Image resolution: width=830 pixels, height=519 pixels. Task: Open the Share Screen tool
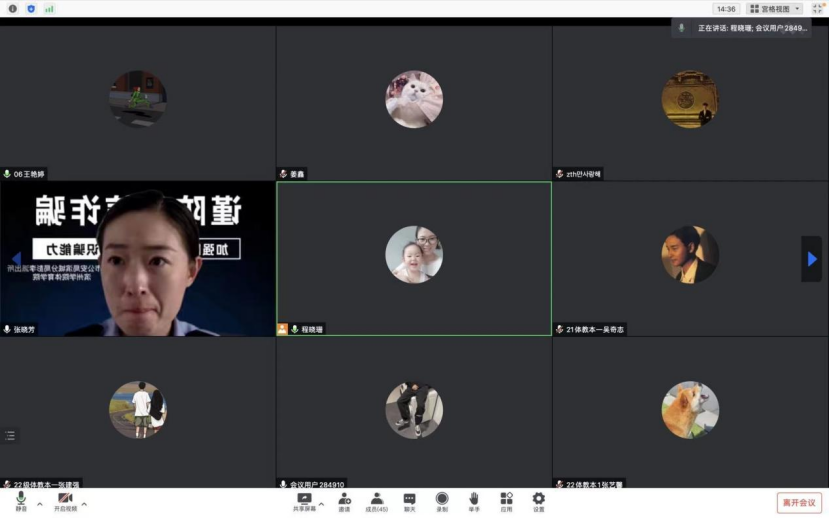(x=304, y=500)
